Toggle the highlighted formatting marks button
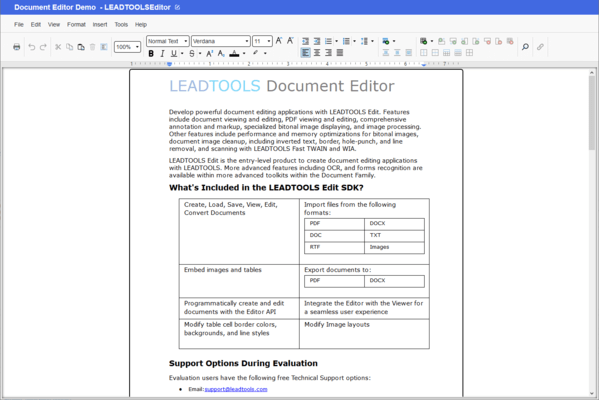 tap(104, 47)
